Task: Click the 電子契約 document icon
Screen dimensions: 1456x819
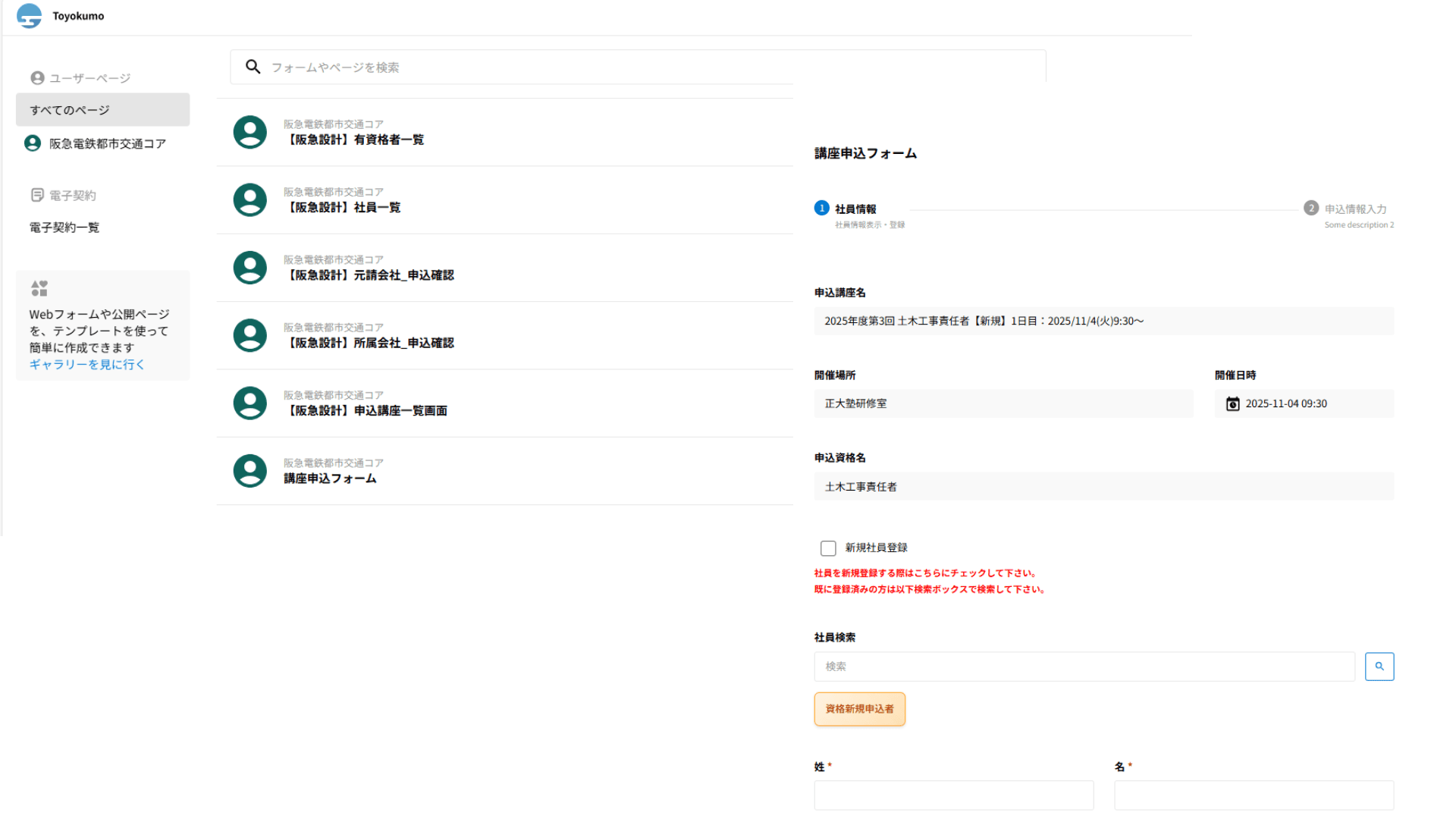Action: [x=37, y=196]
